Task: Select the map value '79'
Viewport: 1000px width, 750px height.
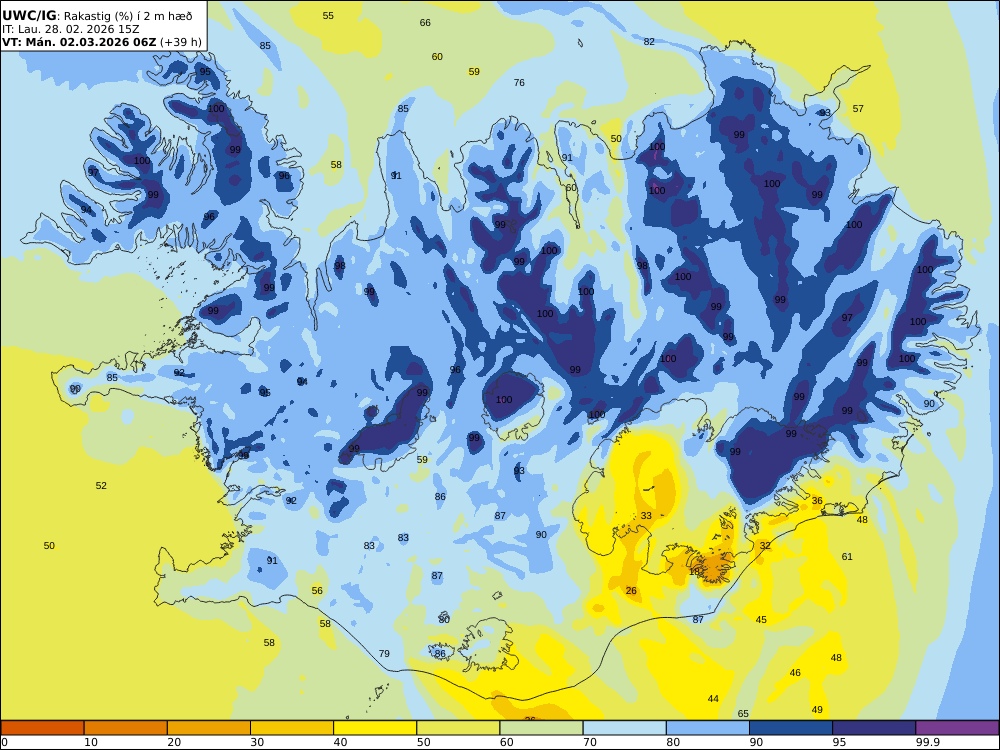Action: 384,654
